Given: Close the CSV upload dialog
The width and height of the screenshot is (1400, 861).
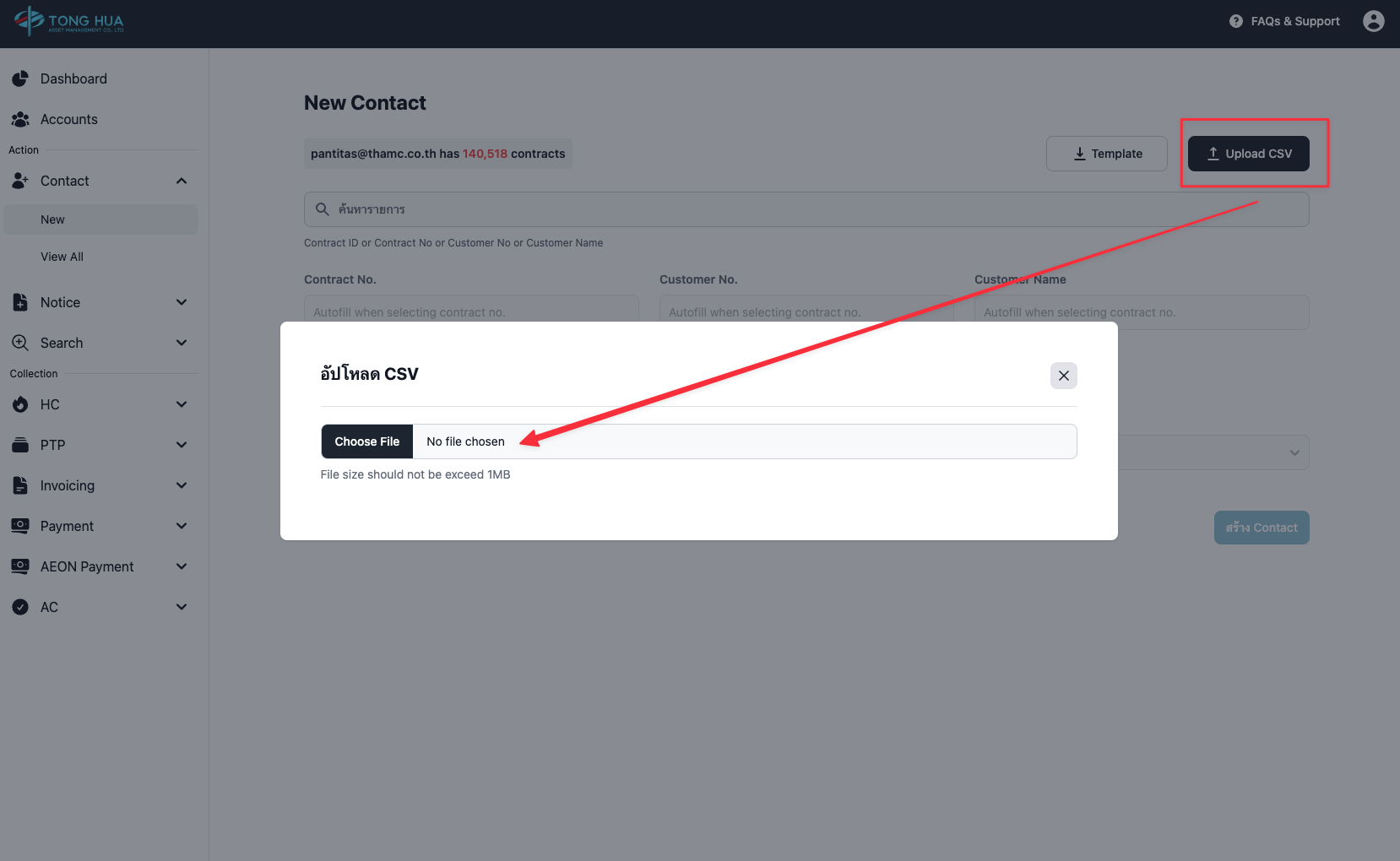Looking at the screenshot, I should 1063,376.
